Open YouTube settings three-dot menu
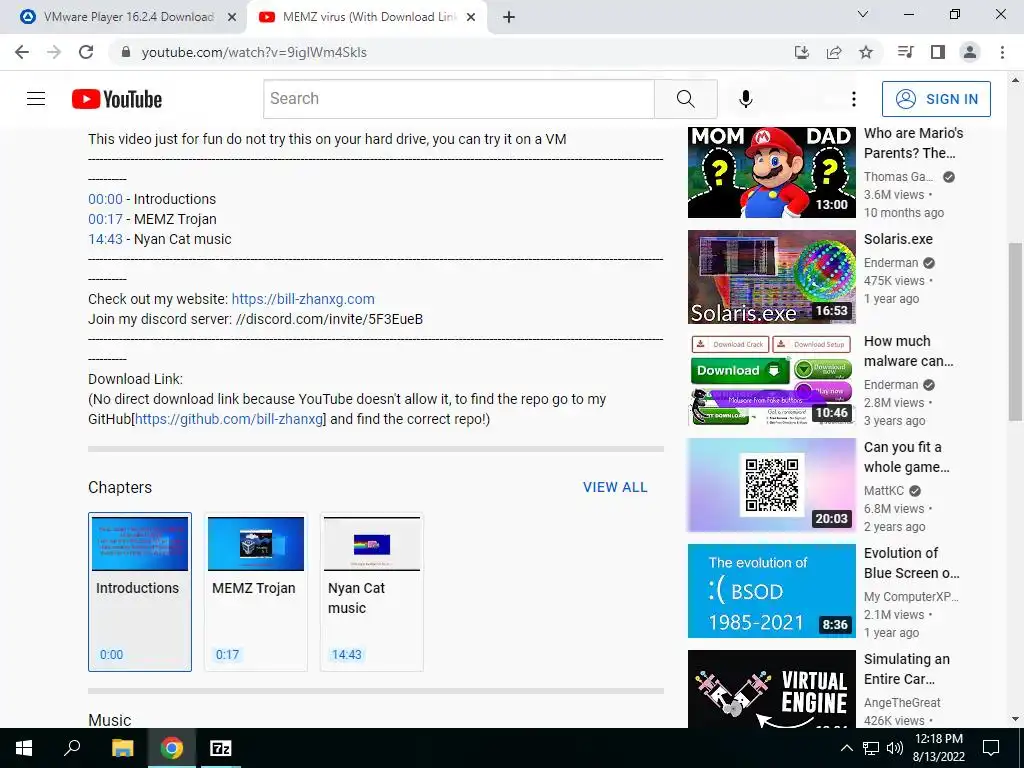The image size is (1024, 768). 854,99
